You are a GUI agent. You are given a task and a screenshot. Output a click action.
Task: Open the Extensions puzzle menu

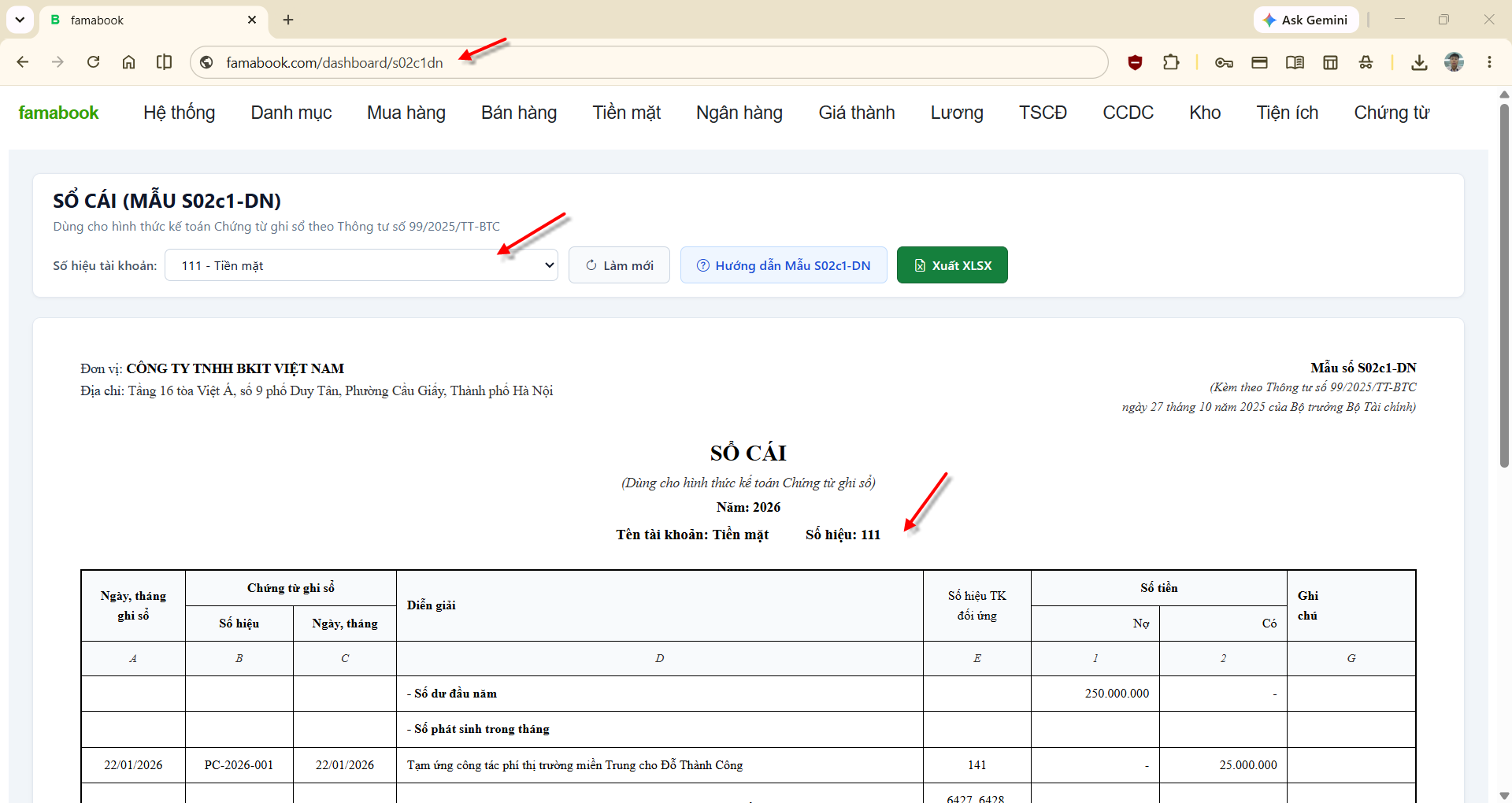tap(1171, 62)
